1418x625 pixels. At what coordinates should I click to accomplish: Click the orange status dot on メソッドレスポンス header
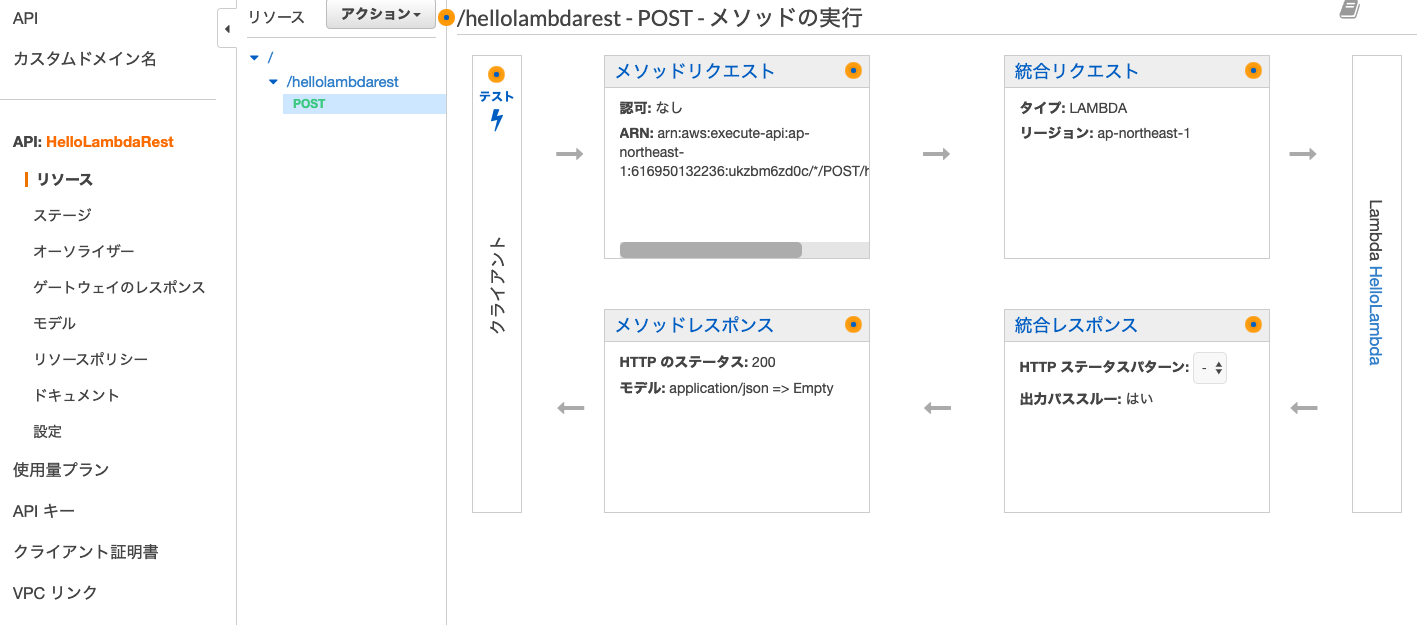coord(854,324)
